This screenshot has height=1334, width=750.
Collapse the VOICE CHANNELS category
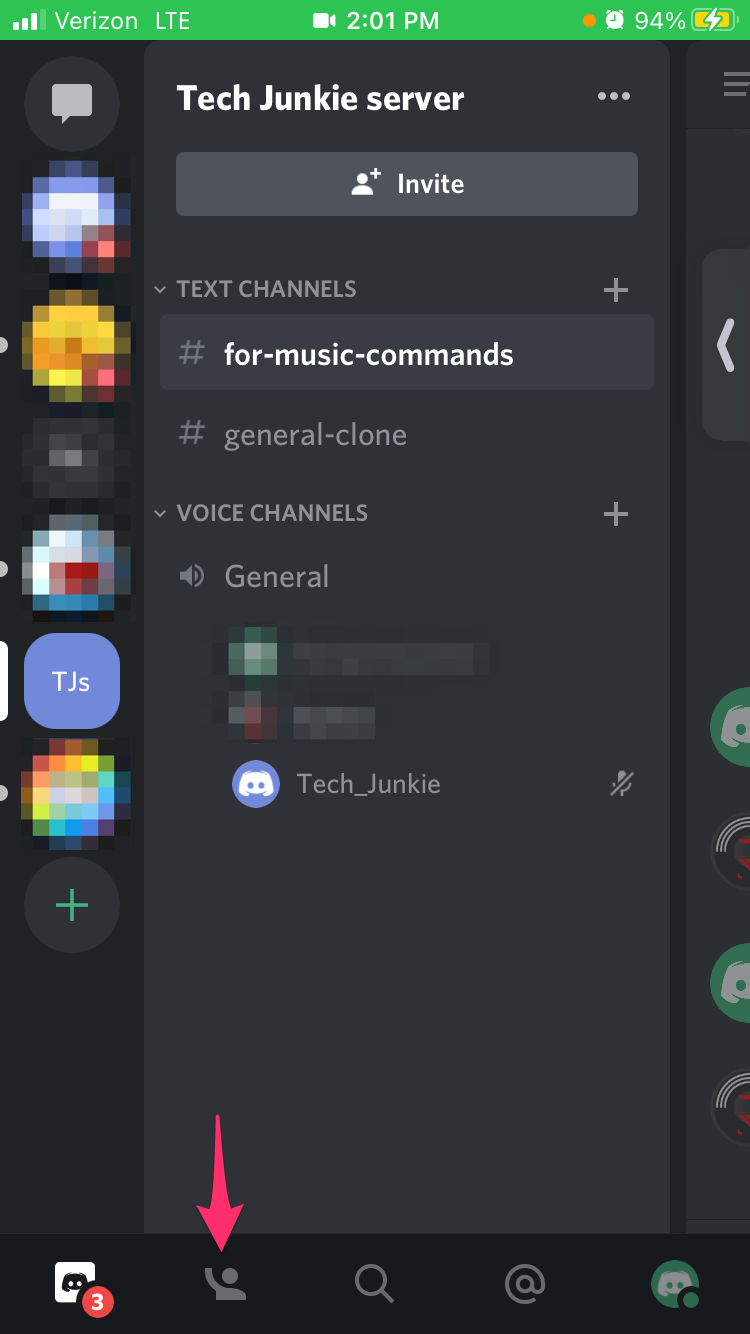[262, 513]
